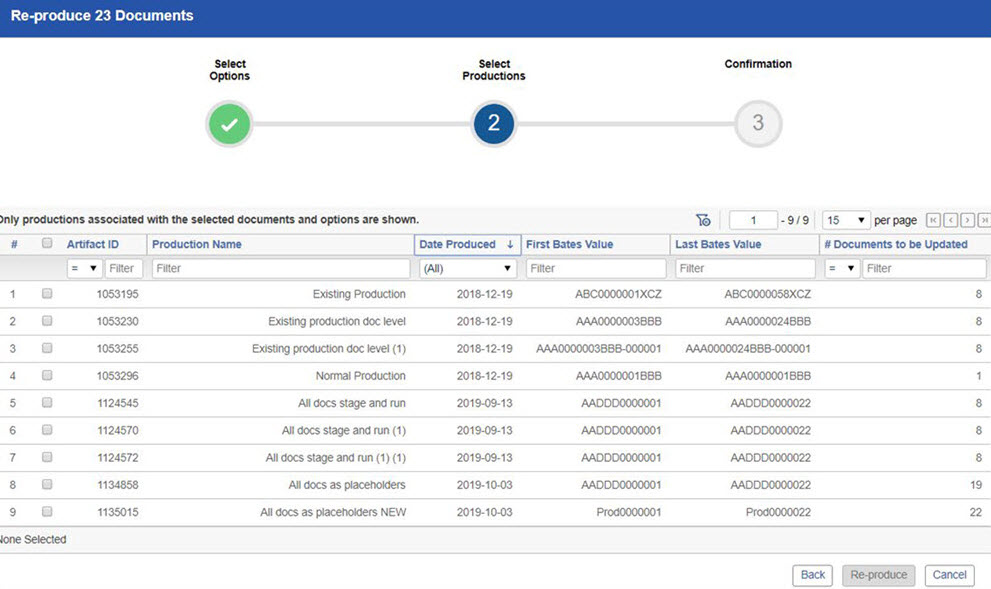991x589 pixels.
Task: Sort by # Documents to be Updated column
Action: click(x=896, y=245)
